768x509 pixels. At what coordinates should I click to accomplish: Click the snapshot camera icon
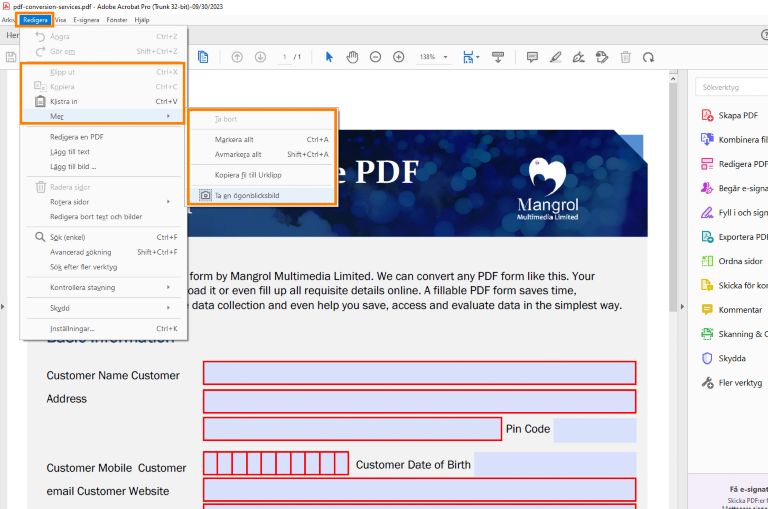[205, 195]
